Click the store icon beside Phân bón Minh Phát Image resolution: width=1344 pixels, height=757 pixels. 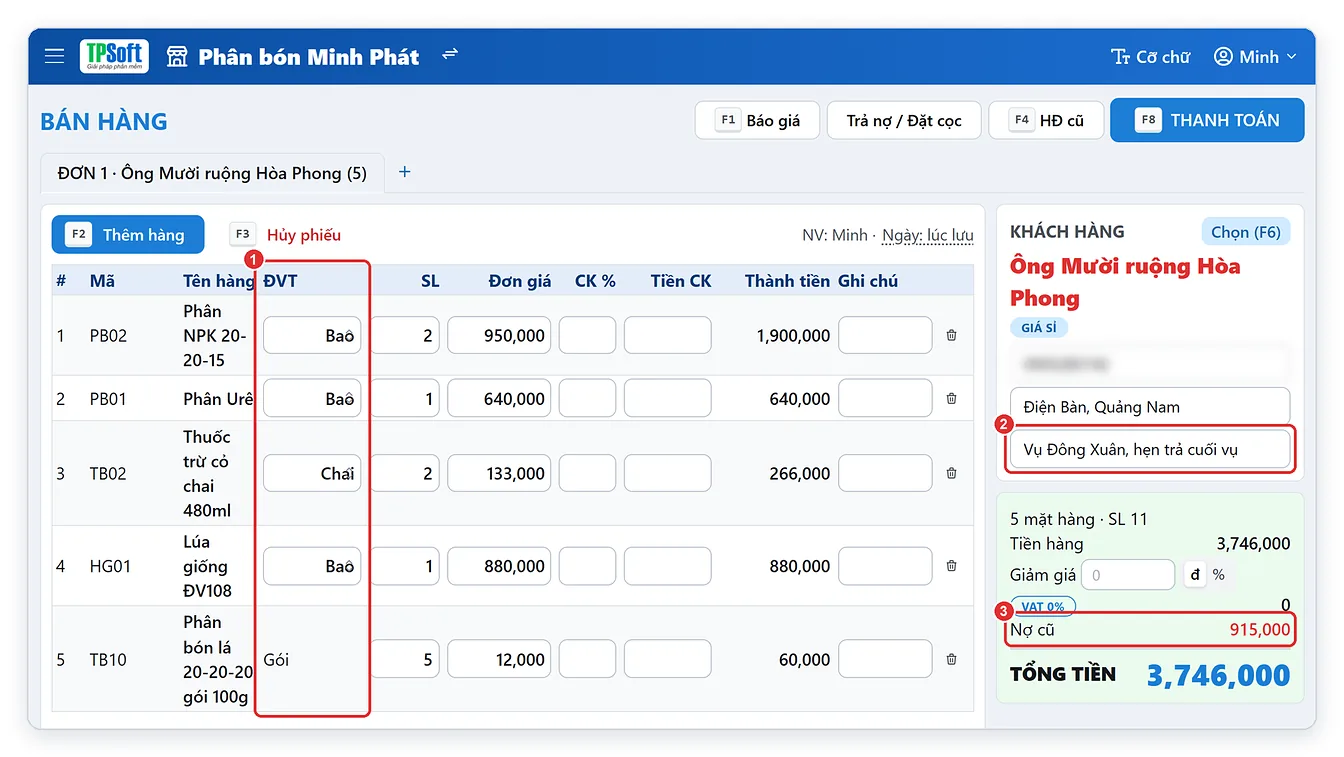[x=177, y=56]
